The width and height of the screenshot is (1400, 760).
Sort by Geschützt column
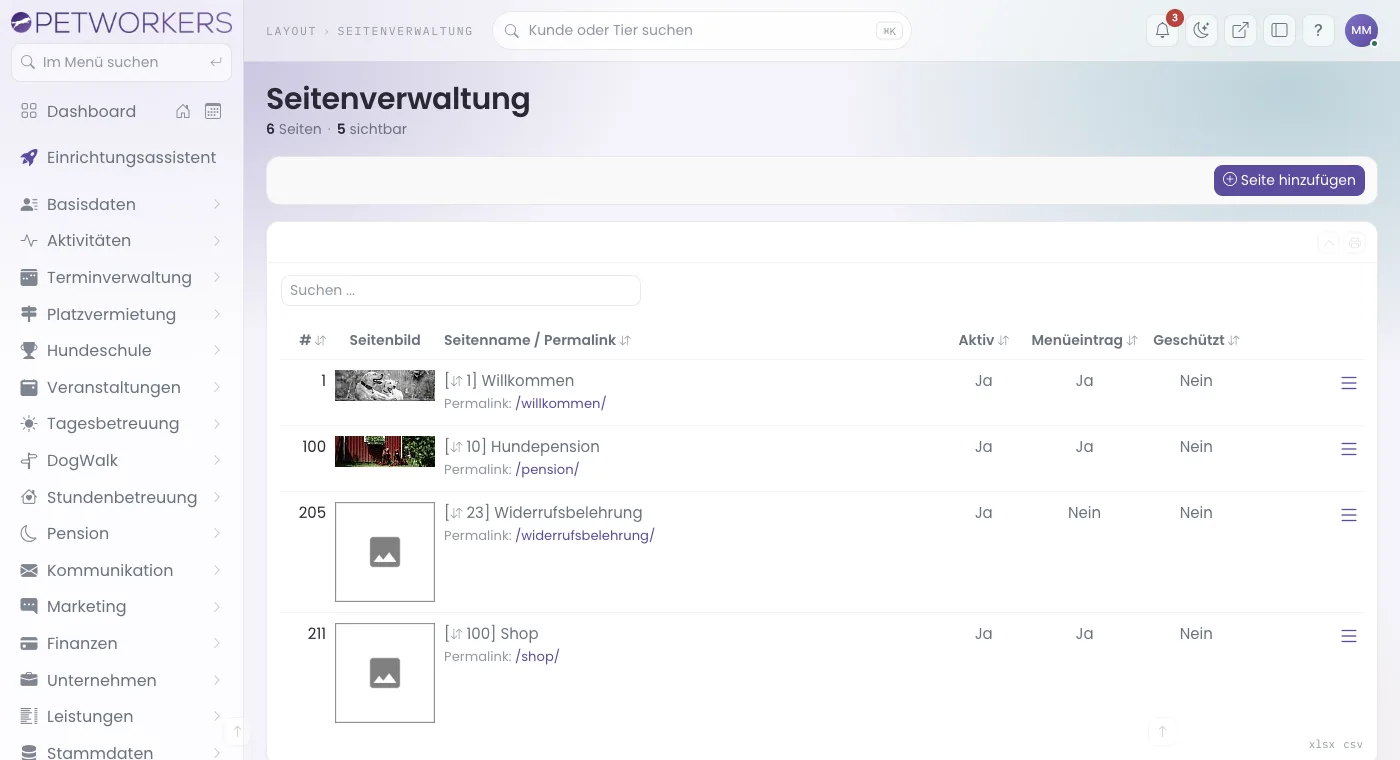tap(1196, 340)
